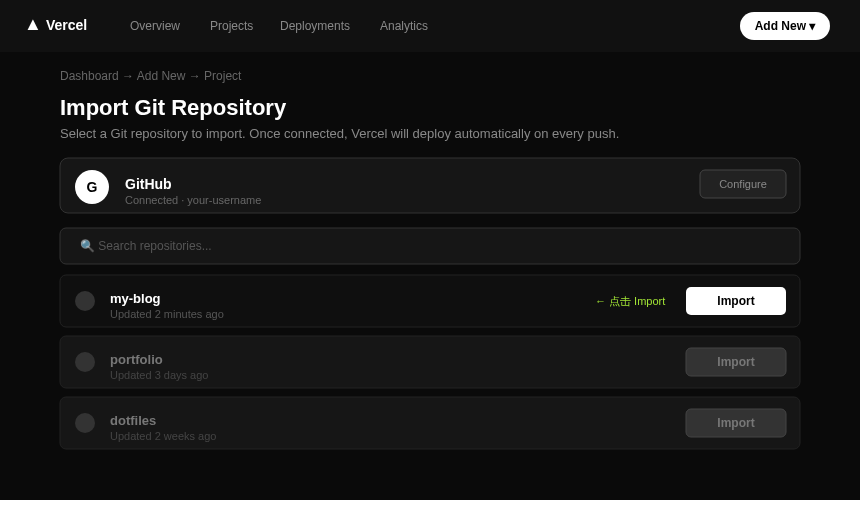Import the my-blog repository
The image size is (868, 508).
pyautogui.click(x=735, y=301)
